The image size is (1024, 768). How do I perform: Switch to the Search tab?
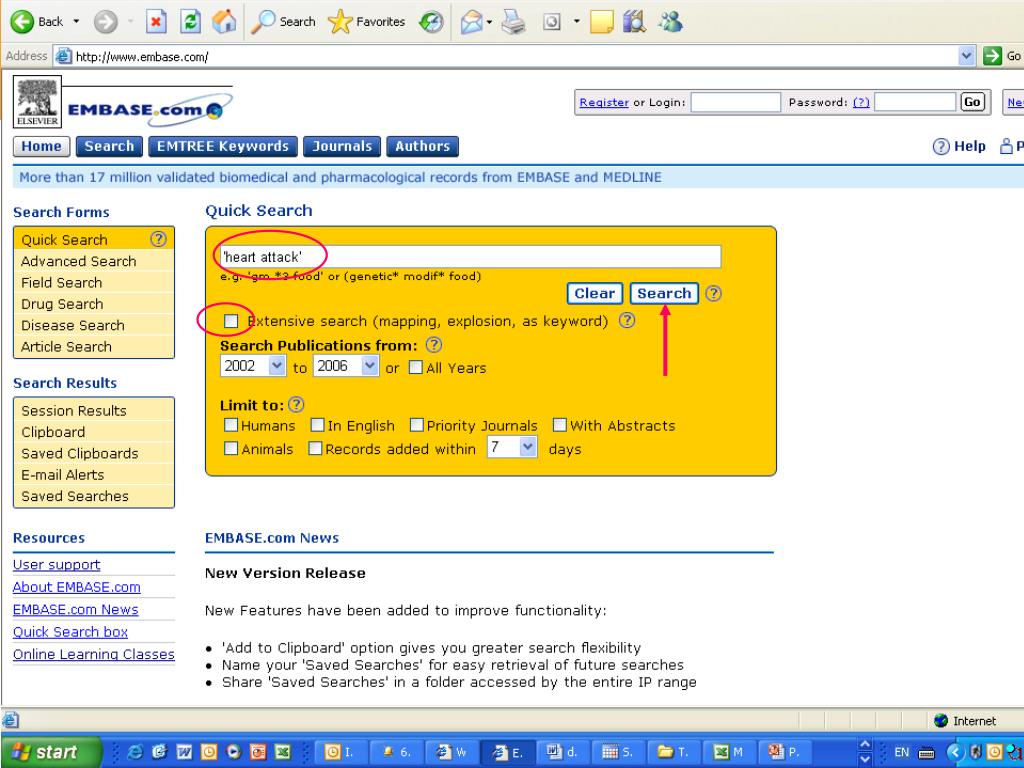(109, 146)
